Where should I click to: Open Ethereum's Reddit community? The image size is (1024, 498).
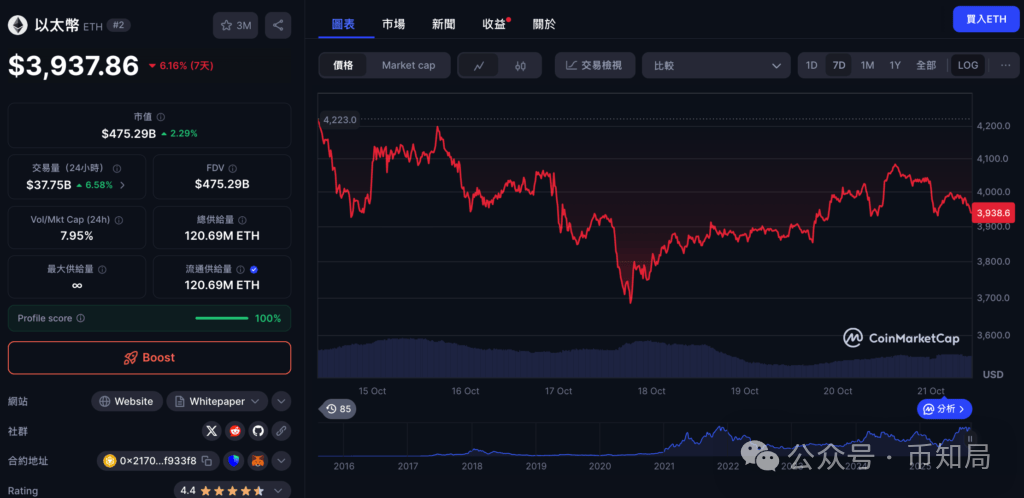coord(234,431)
